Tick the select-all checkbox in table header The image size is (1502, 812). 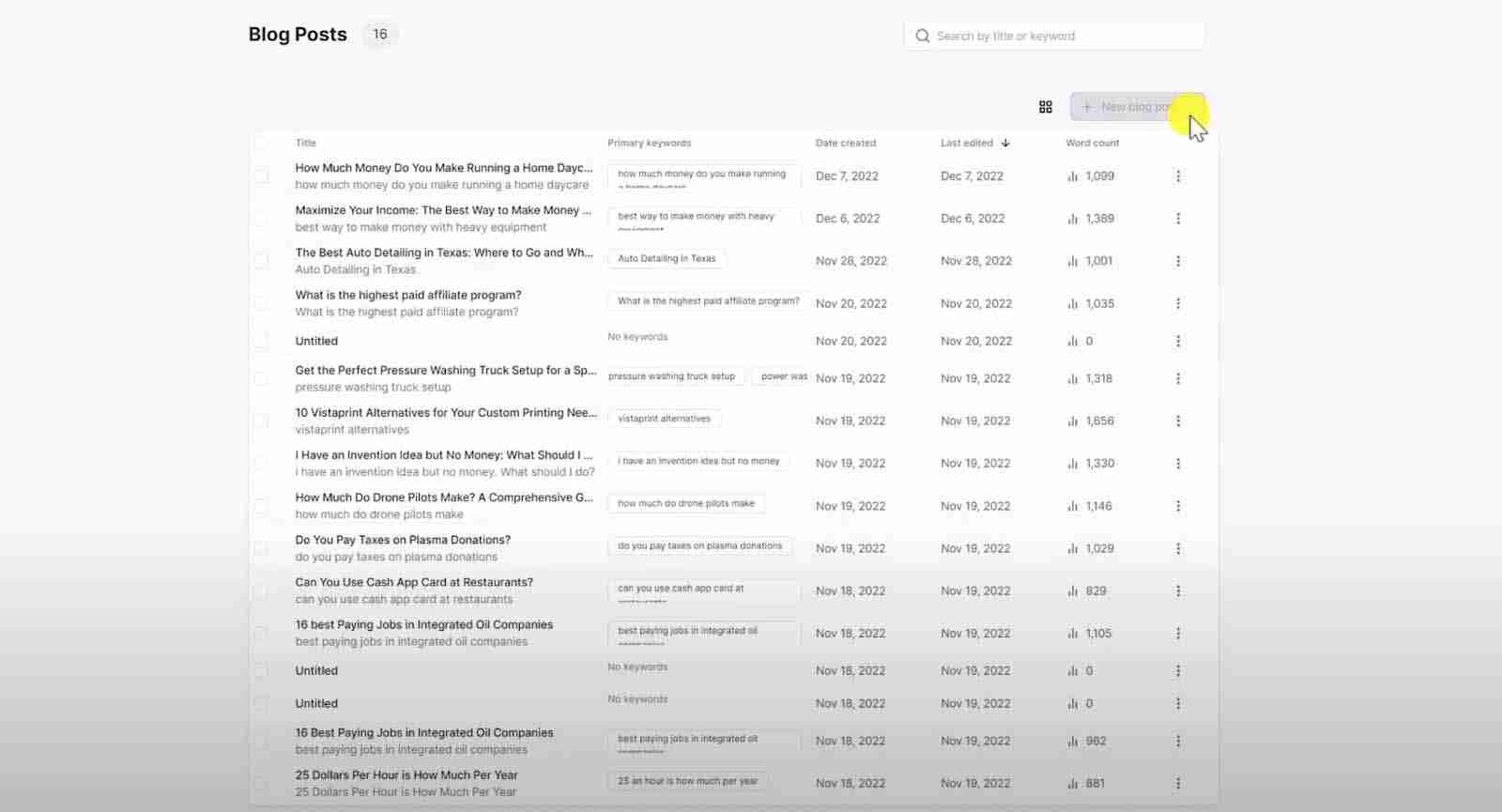coord(261,143)
